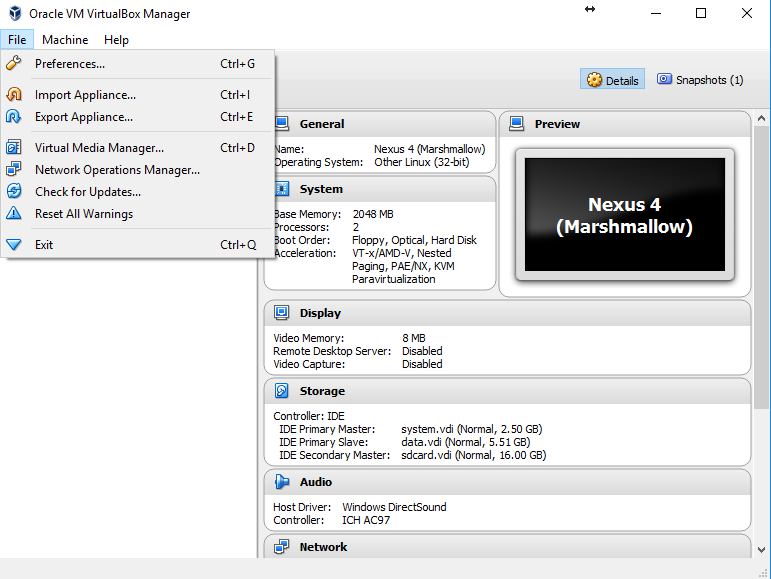Open the Machine menu

(65, 40)
